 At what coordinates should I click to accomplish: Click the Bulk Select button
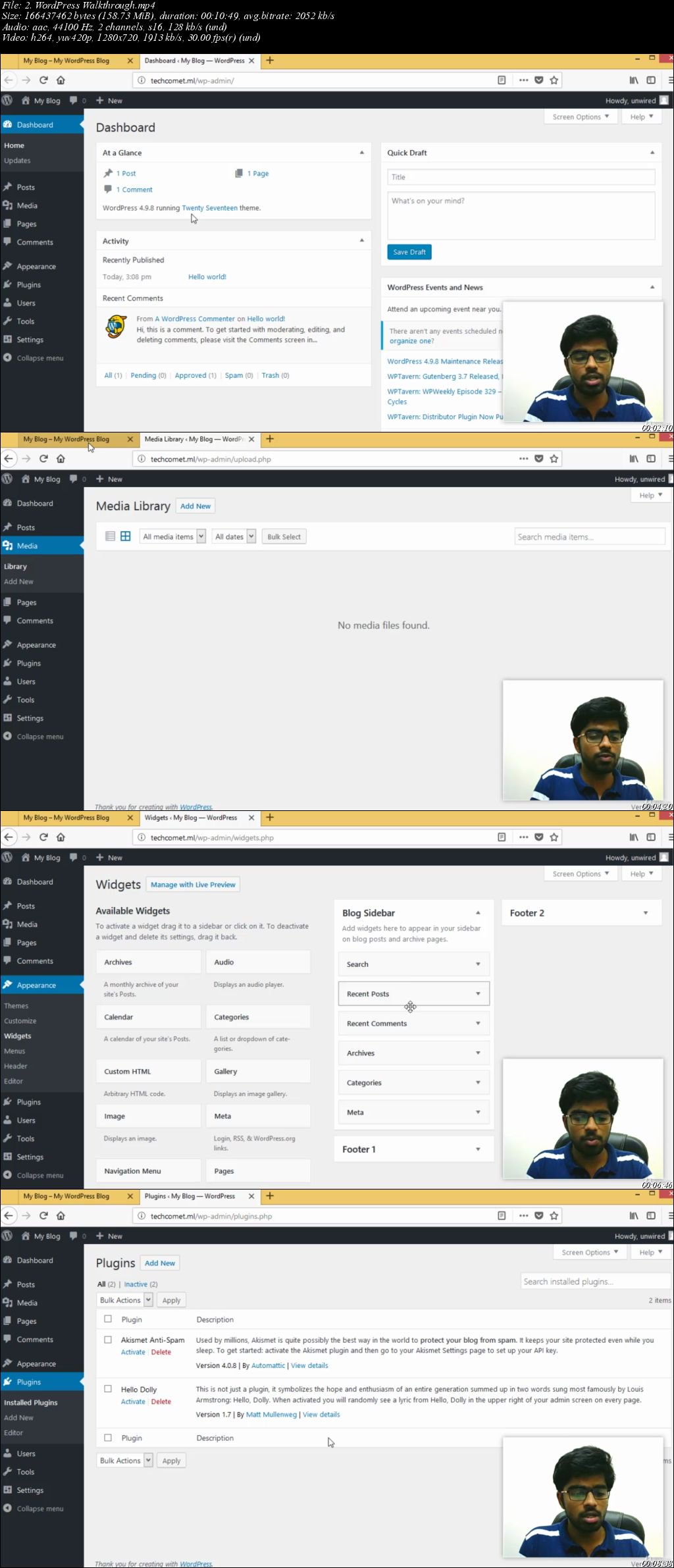(x=284, y=536)
